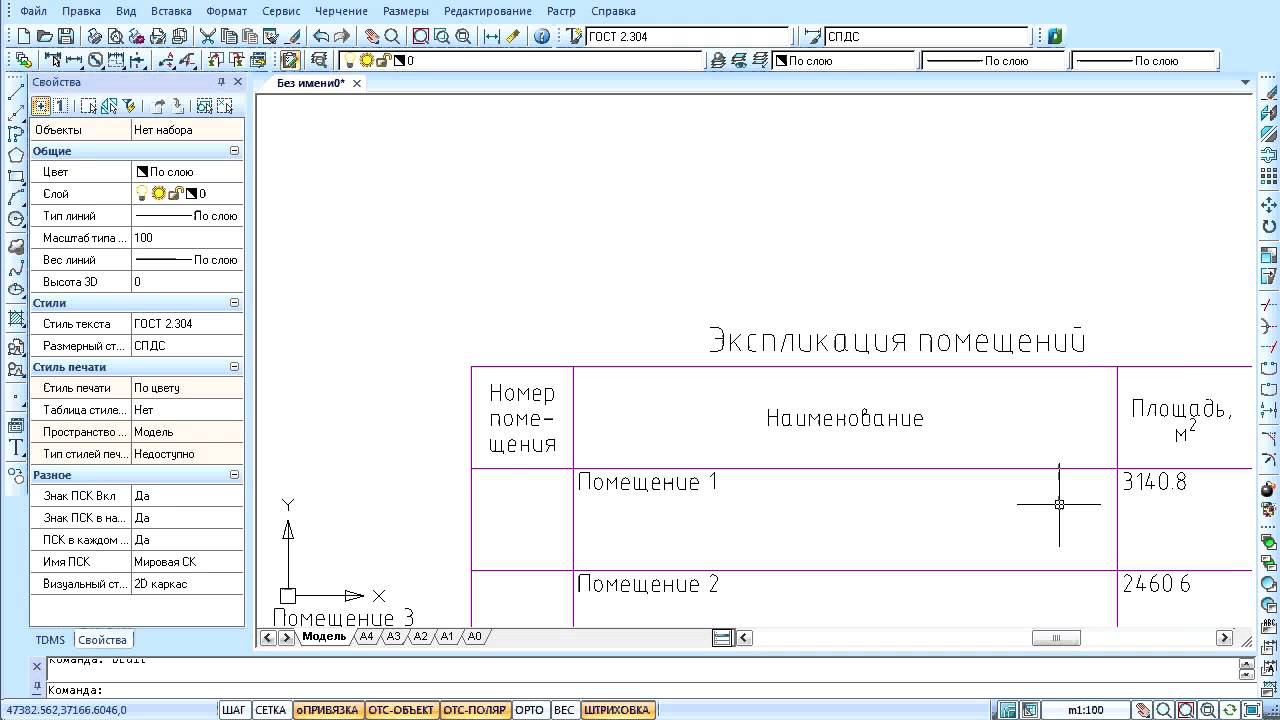Toggle СЕТКА grid display
Screen dimensions: 1280x720
coord(271,710)
